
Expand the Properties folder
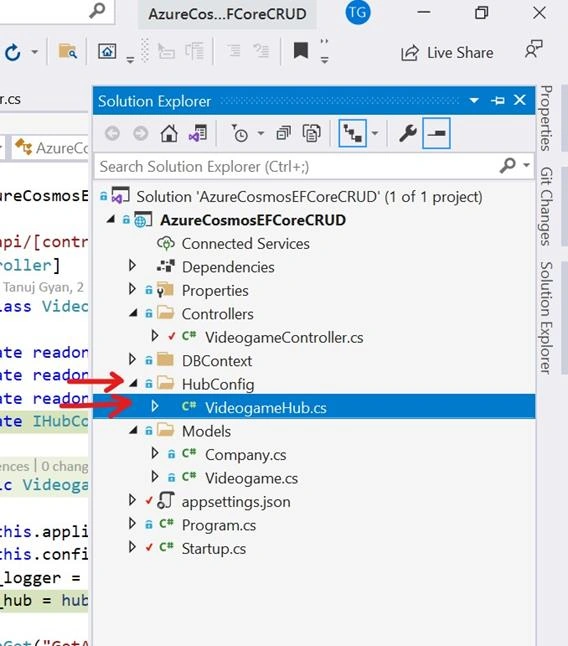pos(132,289)
